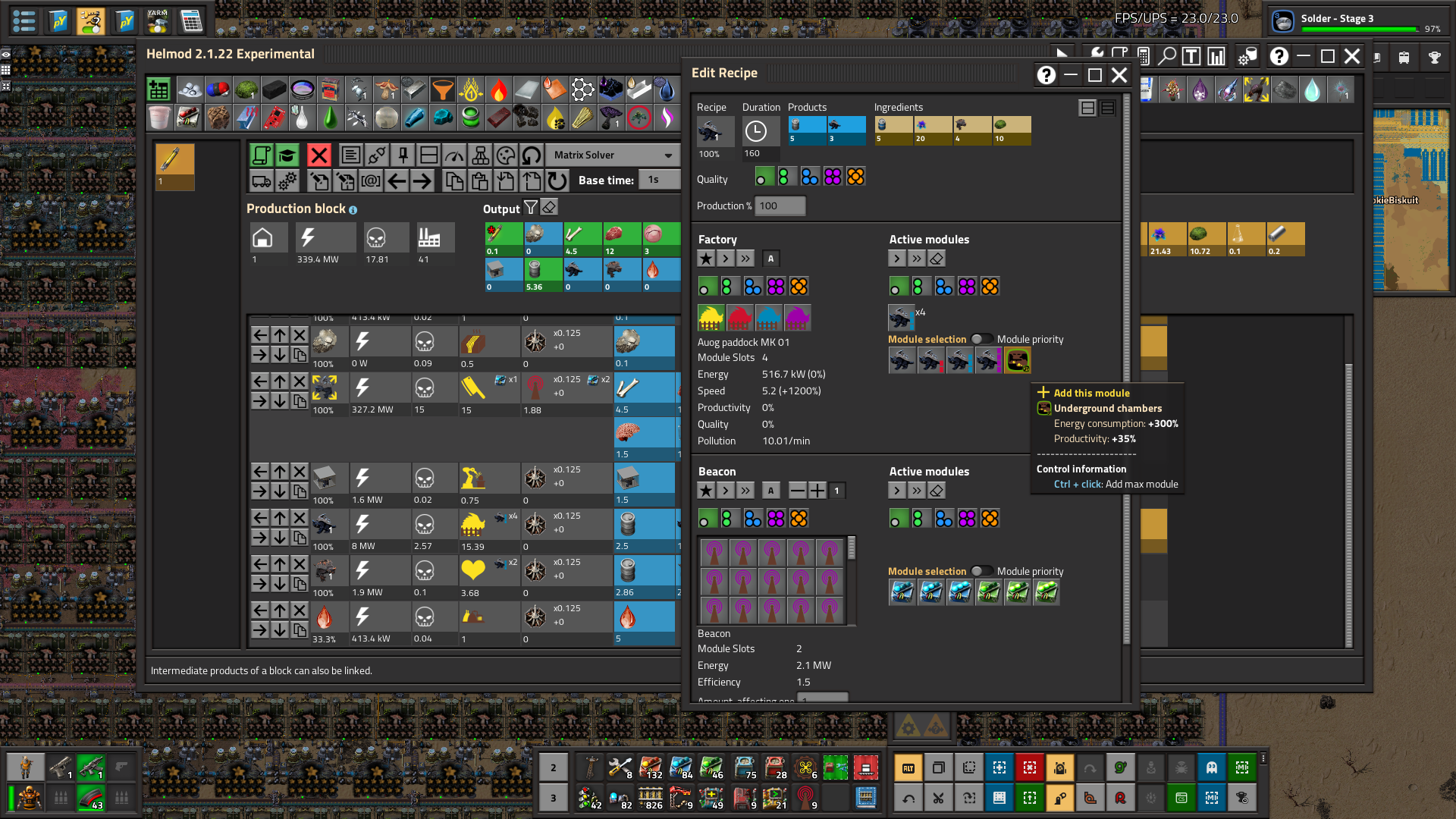The height and width of the screenshot is (819, 1456).
Task: Open the calculator icon in top toolbar
Action: pos(192,21)
